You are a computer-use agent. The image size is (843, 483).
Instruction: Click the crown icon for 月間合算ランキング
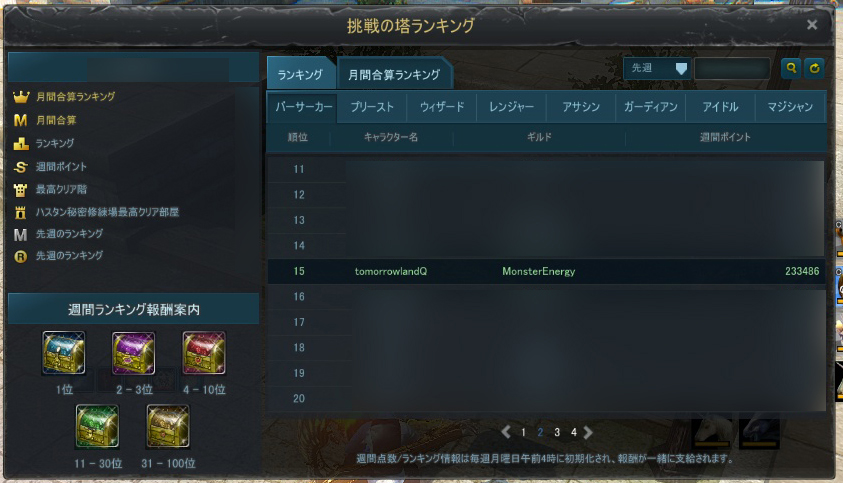[20, 97]
